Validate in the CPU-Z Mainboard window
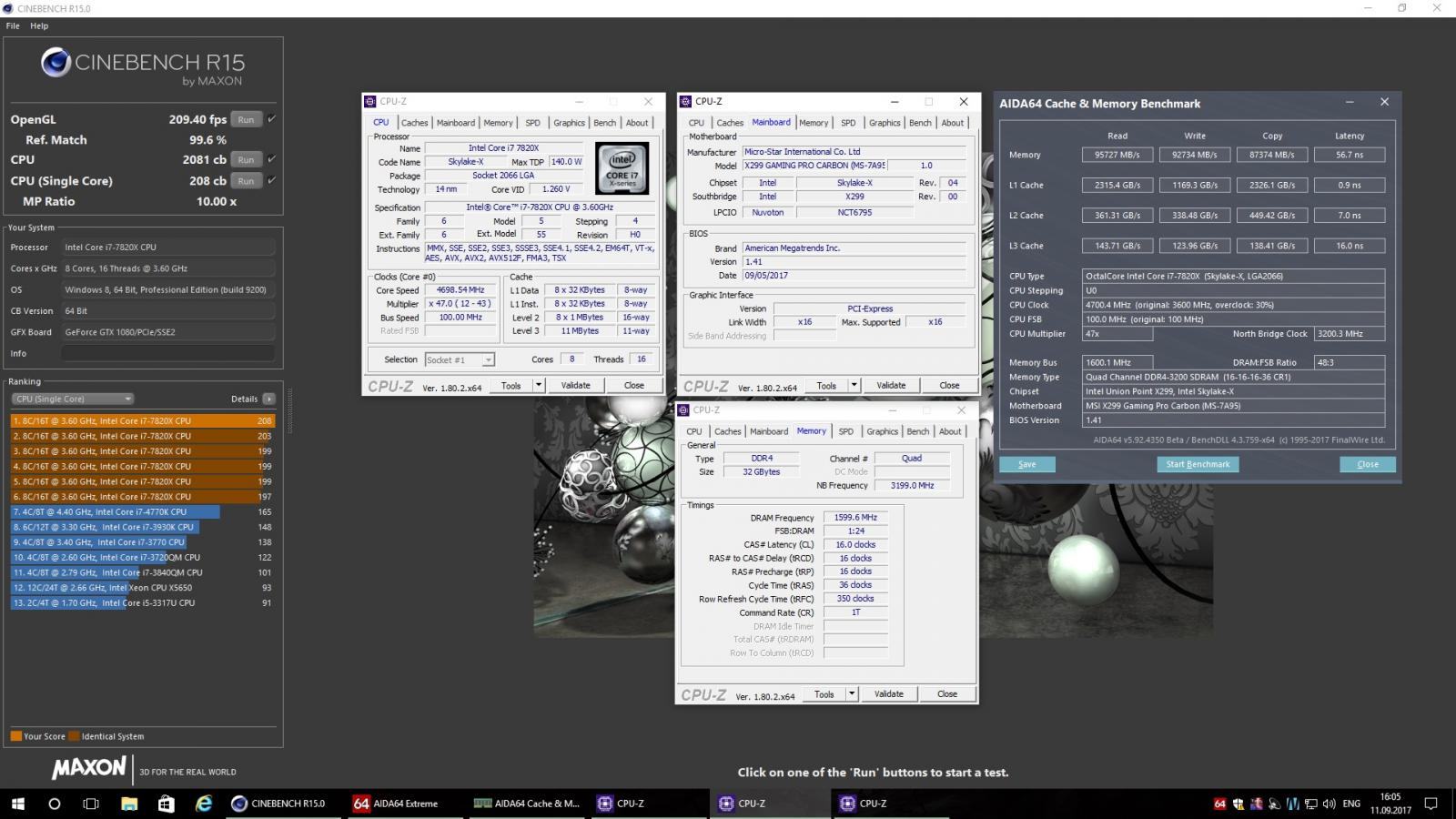This screenshot has height=819, width=1456. tap(891, 385)
